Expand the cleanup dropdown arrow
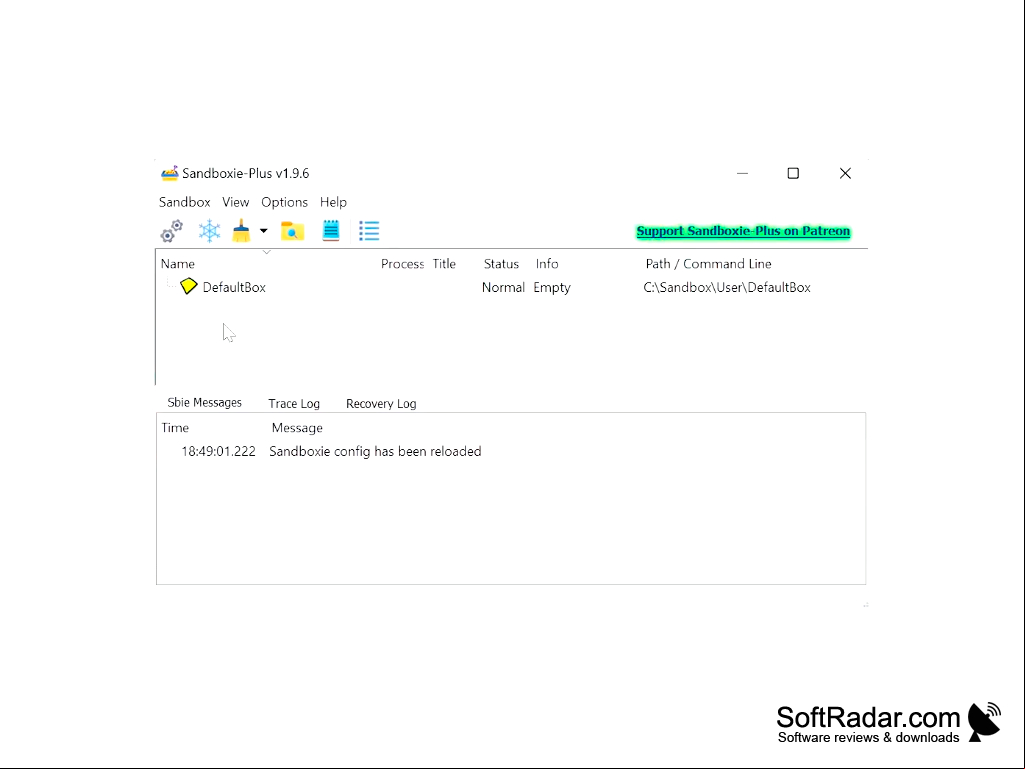The image size is (1025, 769). [263, 231]
